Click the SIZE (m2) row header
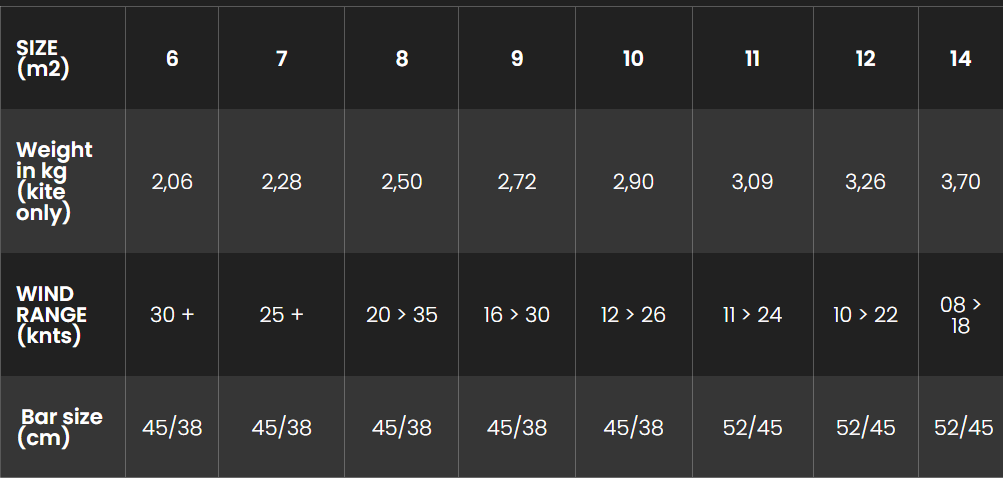Screen dimensions: 1003x478 [43, 59]
